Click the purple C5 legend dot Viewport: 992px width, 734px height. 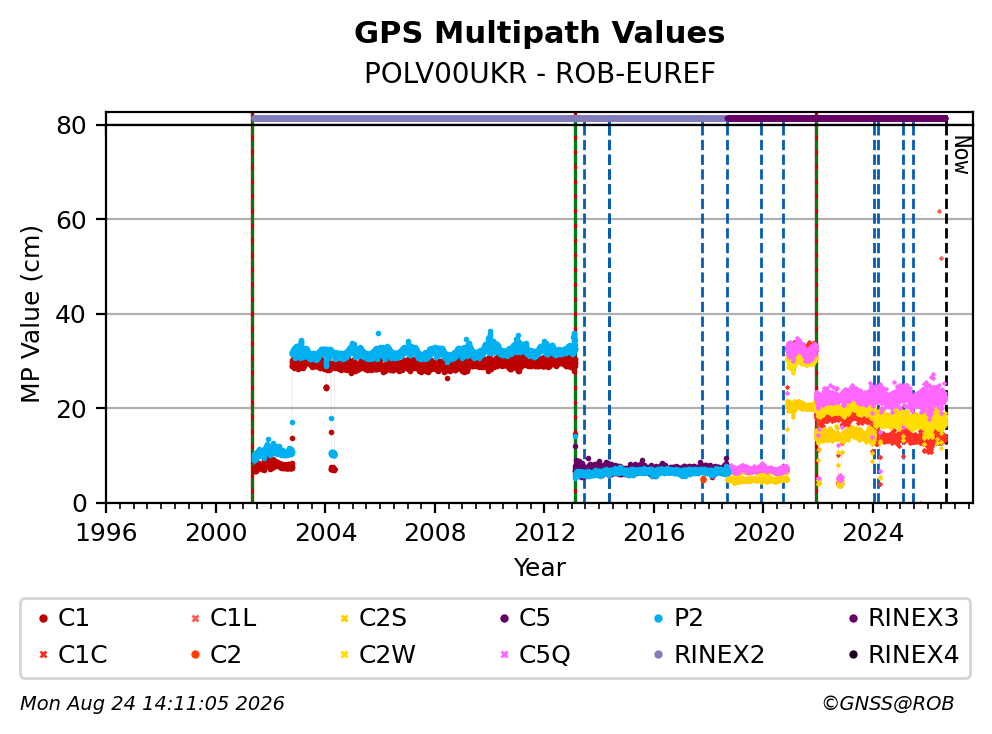[504, 618]
